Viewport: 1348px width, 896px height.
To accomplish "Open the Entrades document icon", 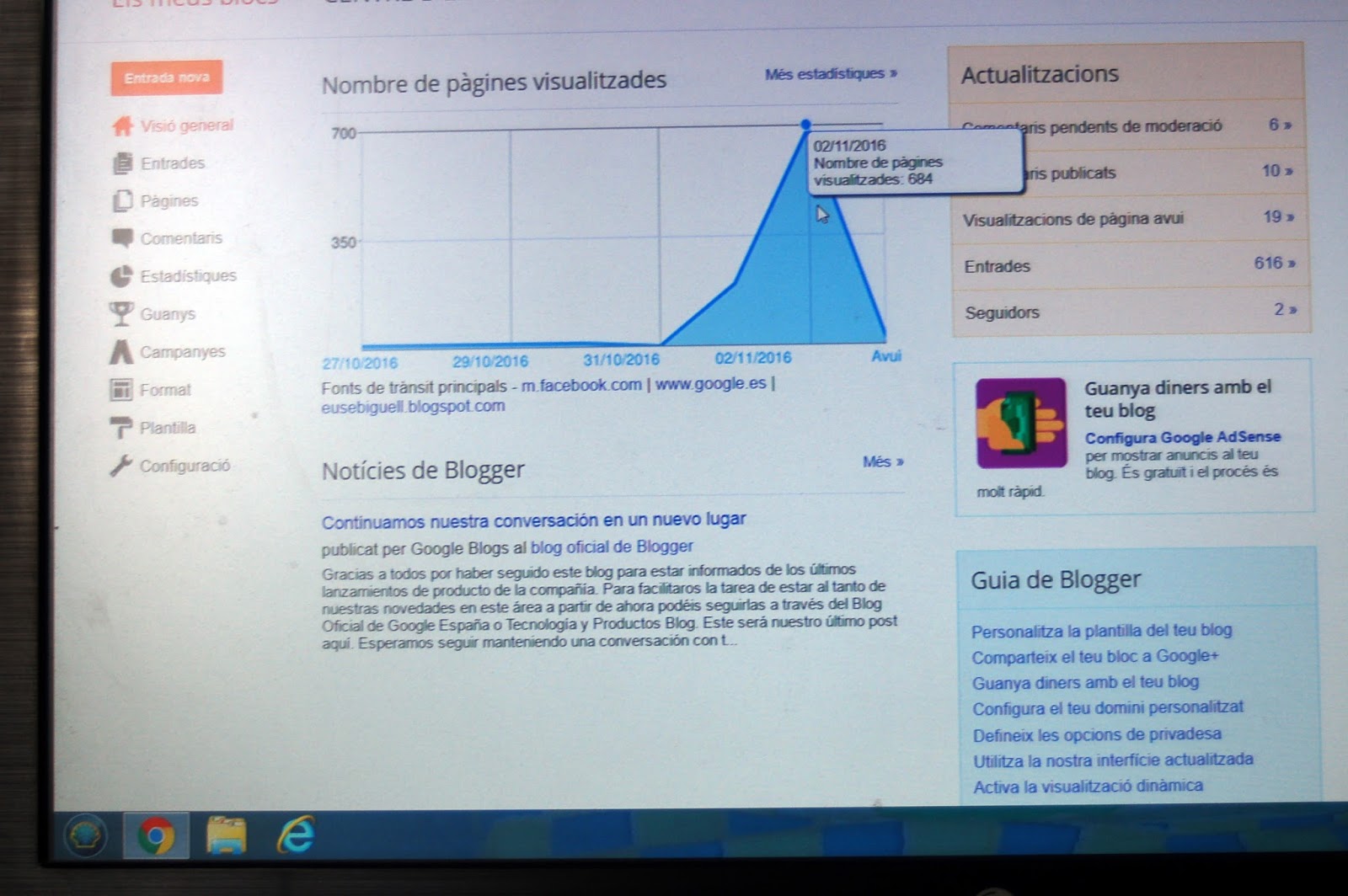I will point(123,163).
